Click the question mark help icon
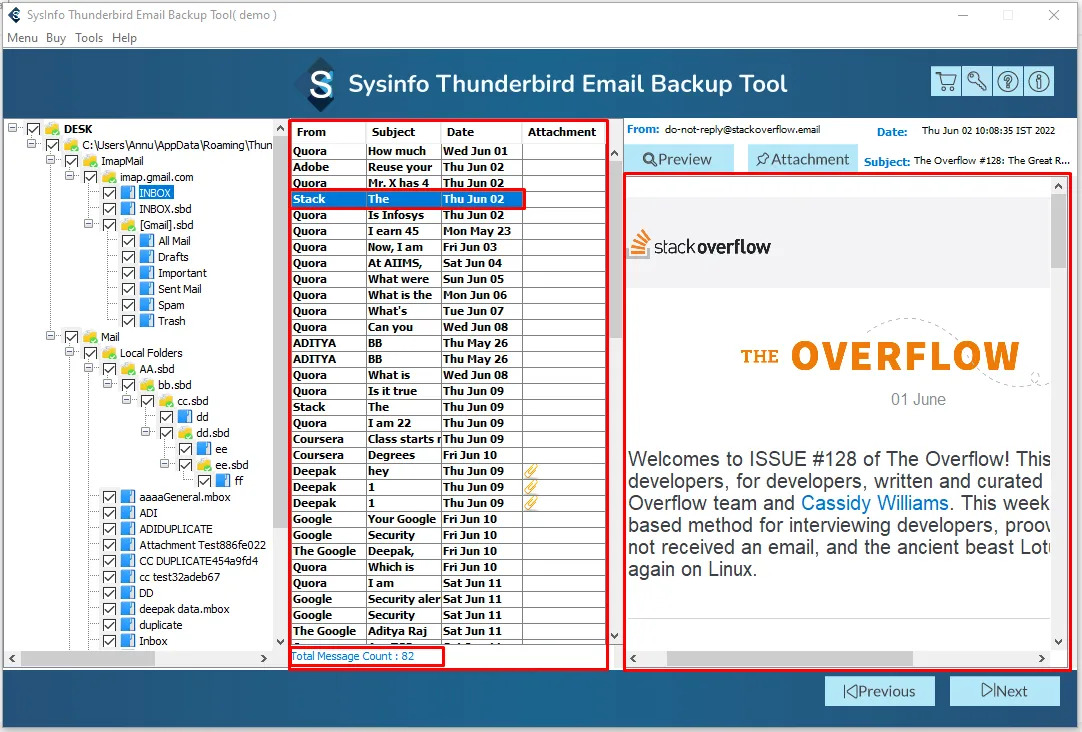 pos(1007,82)
